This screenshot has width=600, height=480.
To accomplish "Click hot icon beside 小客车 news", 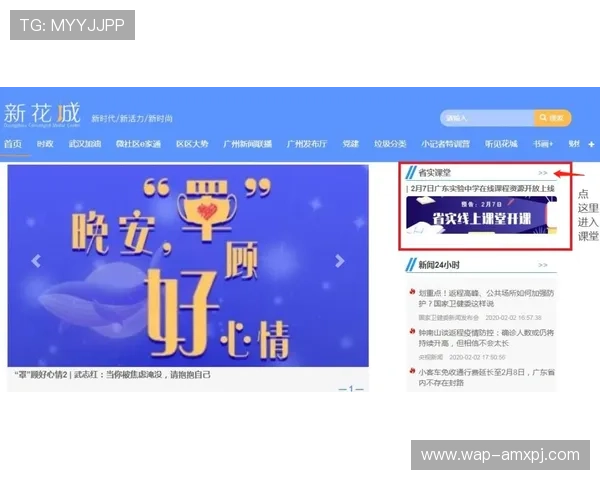I will point(412,371).
